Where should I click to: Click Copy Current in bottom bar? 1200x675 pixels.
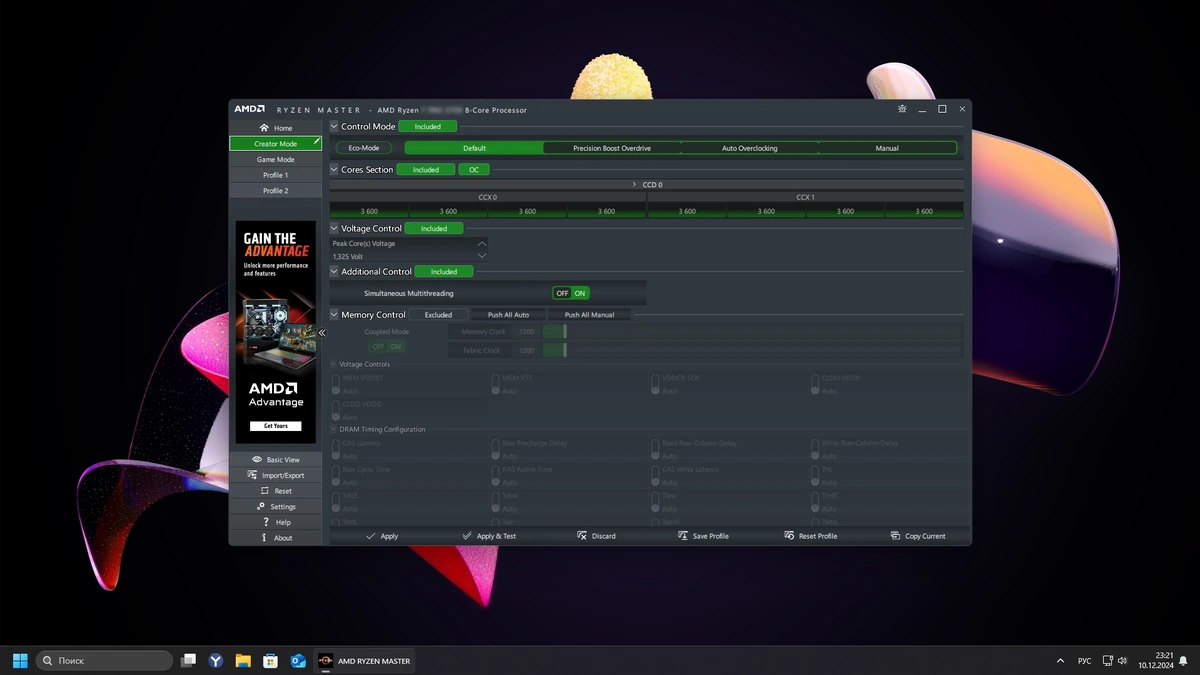(918, 536)
